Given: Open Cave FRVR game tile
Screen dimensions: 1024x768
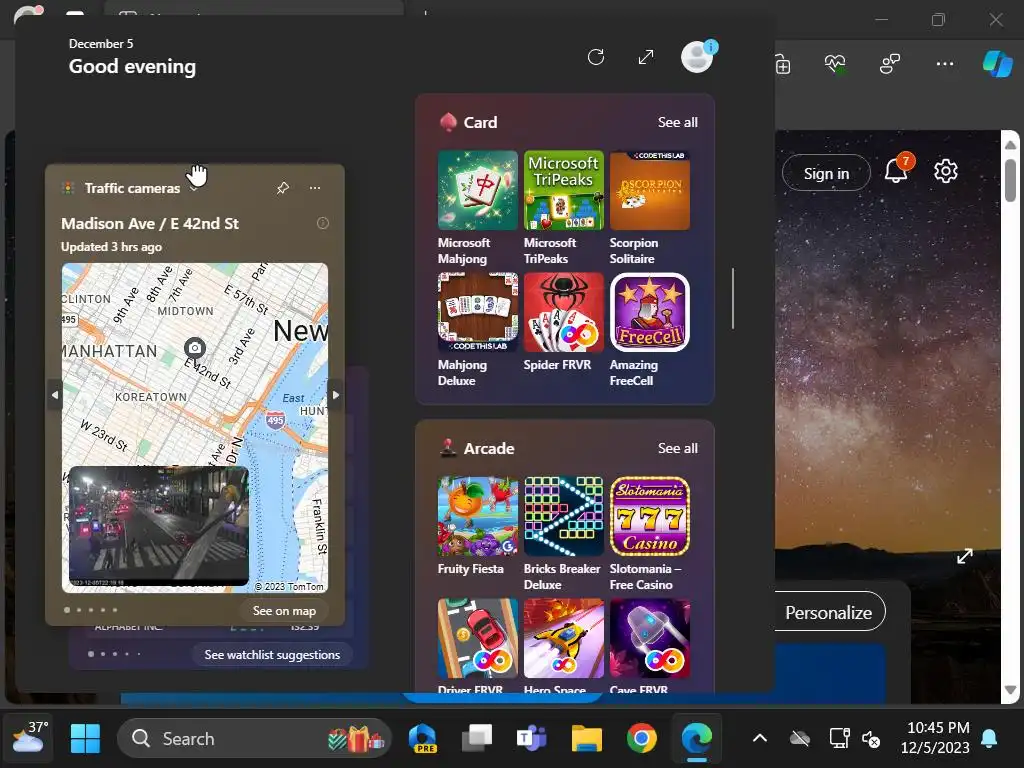Looking at the screenshot, I should click(650, 639).
